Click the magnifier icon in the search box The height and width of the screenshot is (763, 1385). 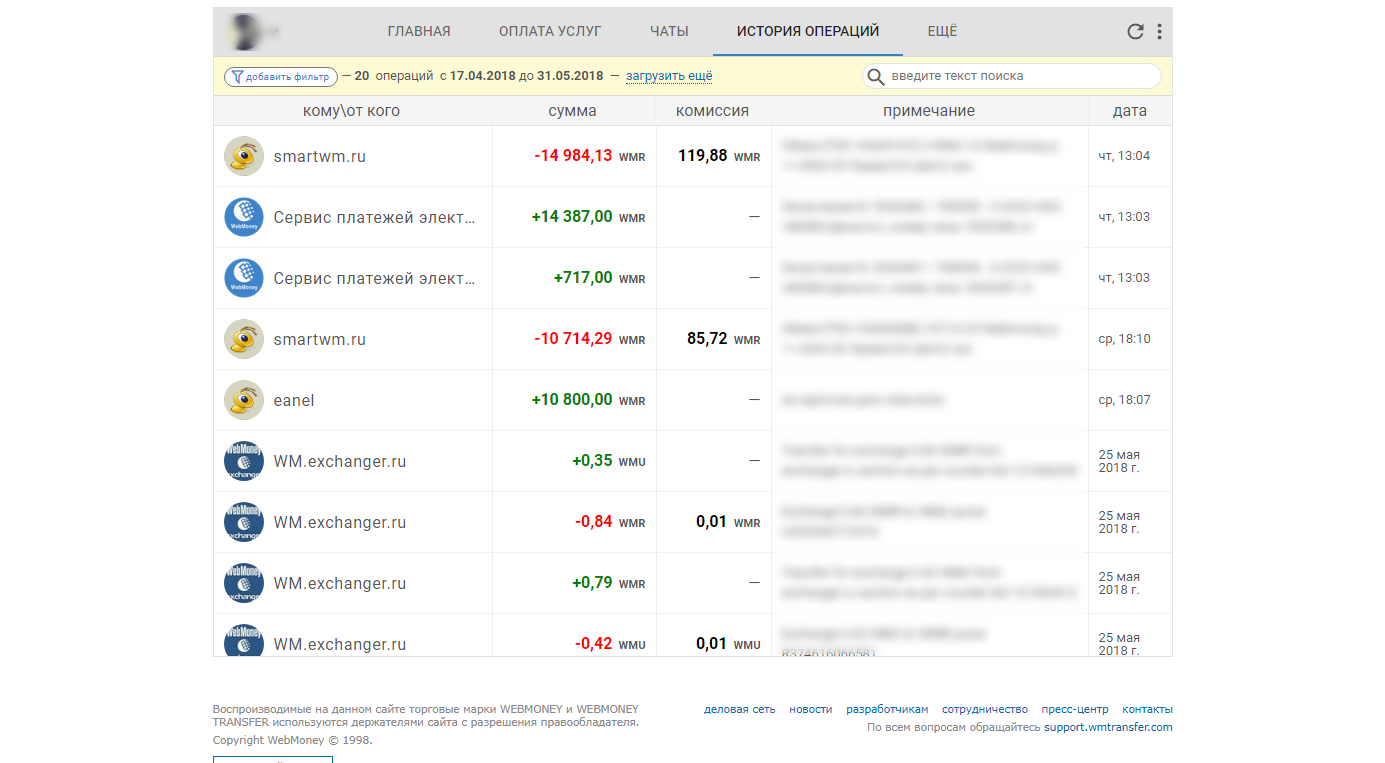[x=876, y=76]
